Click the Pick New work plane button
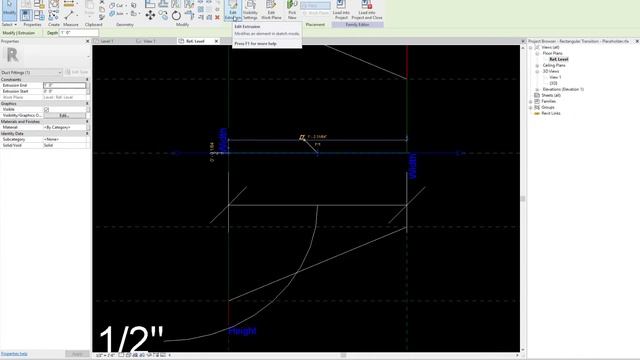 292,10
